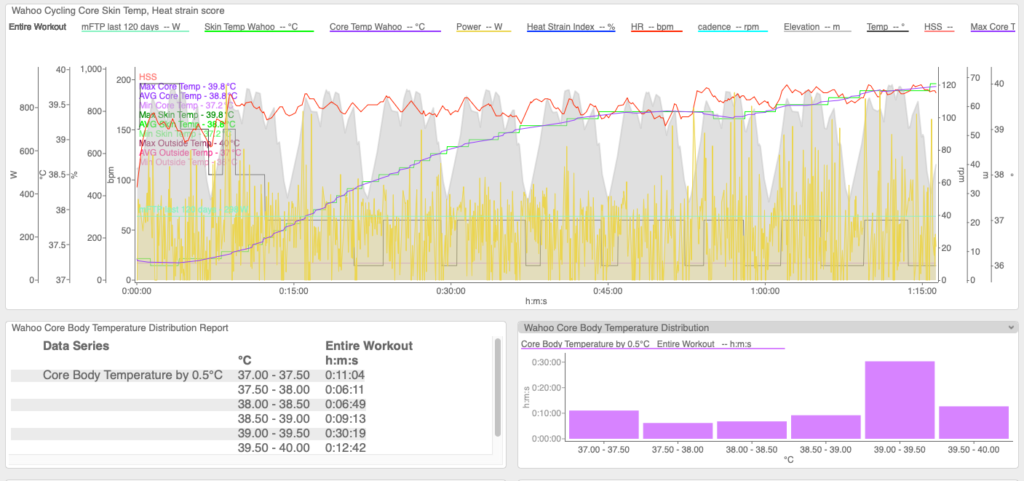Click the AVG Core Temp - 38.8 °C annotation
Image resolution: width=1024 pixels, height=481 pixels.
point(185,96)
